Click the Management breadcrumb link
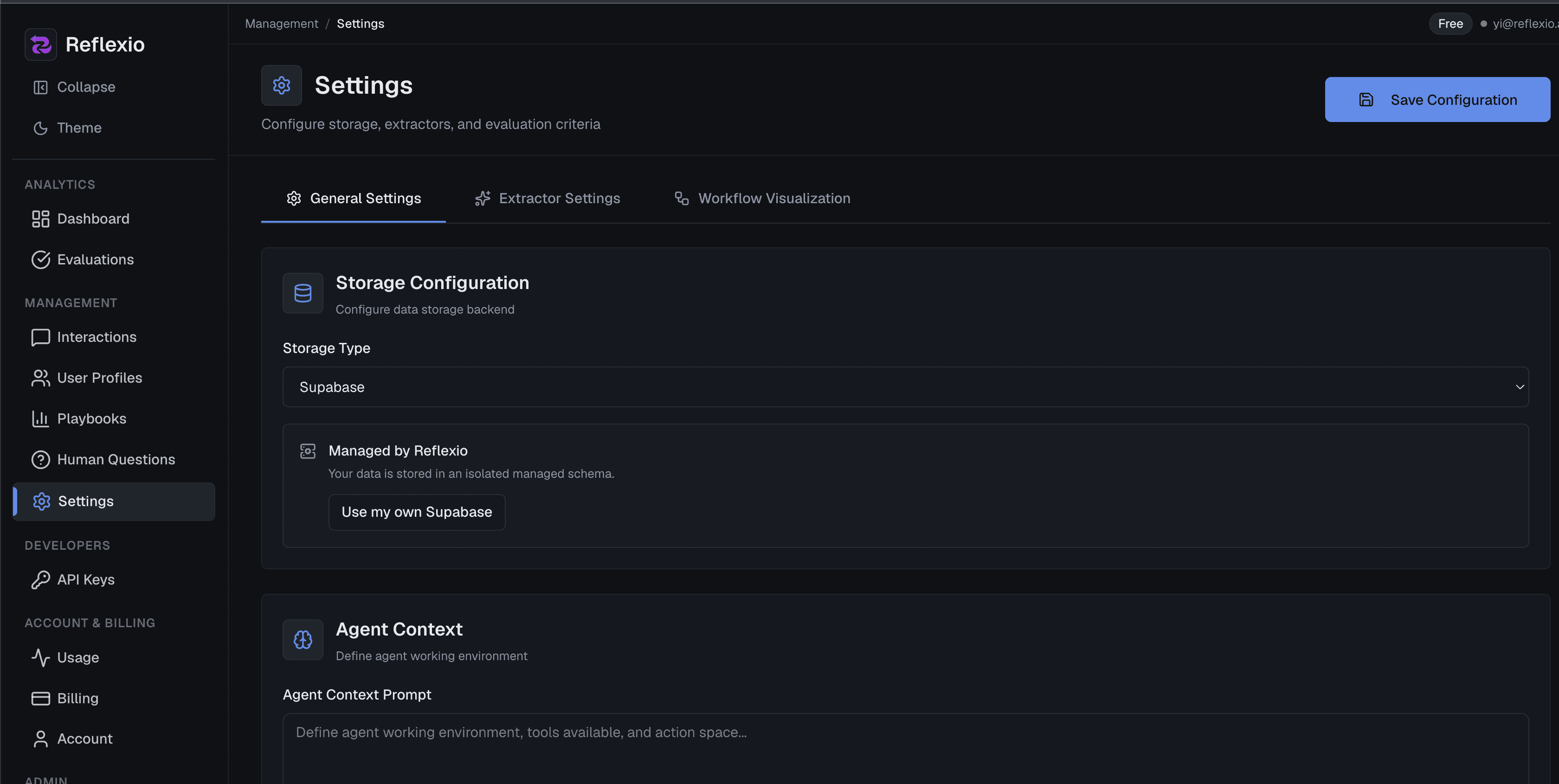1559x784 pixels. pos(282,24)
